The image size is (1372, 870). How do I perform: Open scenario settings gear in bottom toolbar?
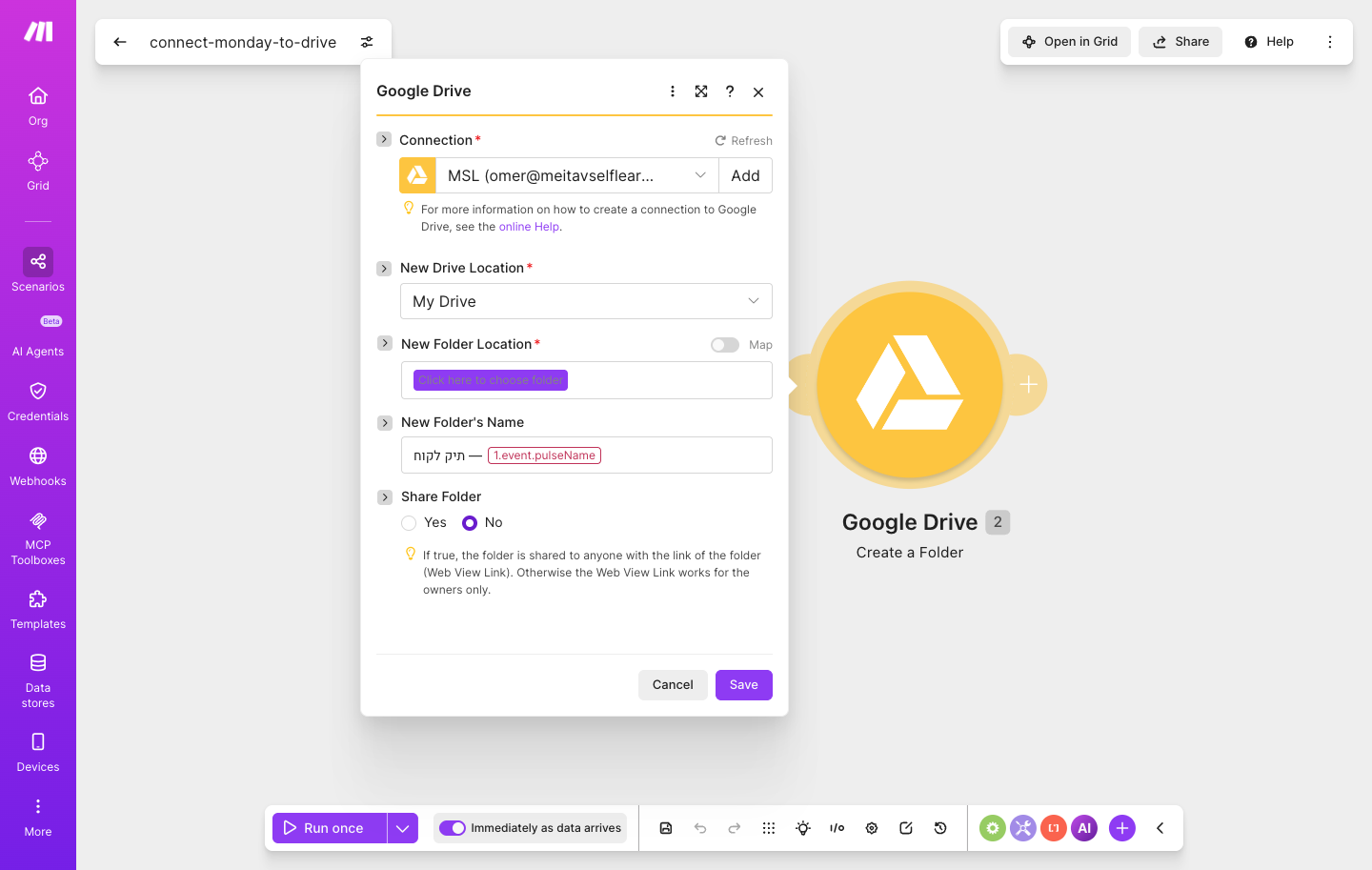(x=872, y=828)
